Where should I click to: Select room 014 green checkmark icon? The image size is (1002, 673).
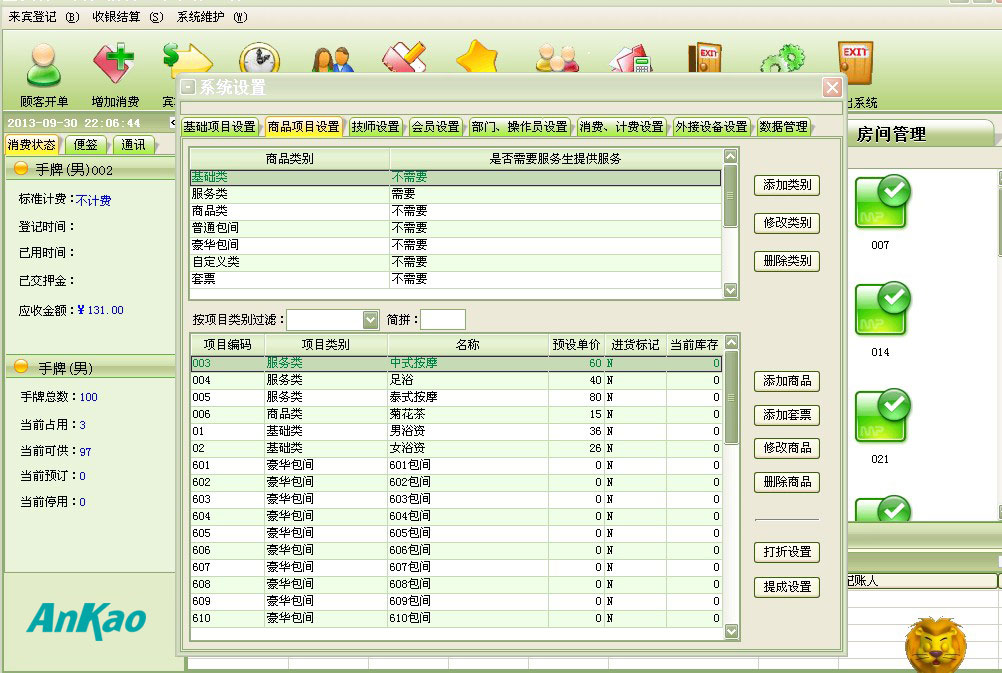(x=881, y=310)
